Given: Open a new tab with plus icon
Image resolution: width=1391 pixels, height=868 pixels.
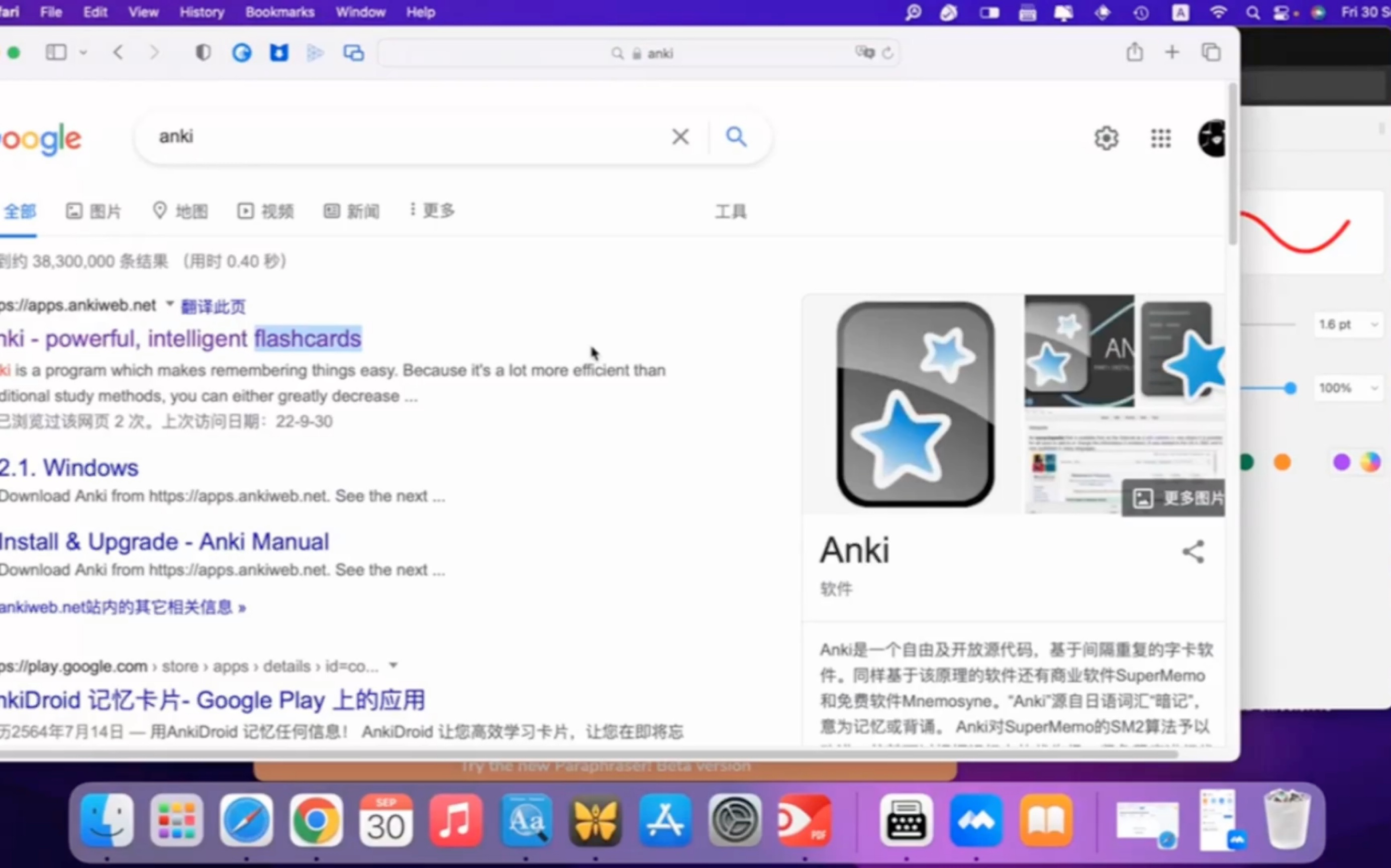Looking at the screenshot, I should pyautogui.click(x=1172, y=52).
